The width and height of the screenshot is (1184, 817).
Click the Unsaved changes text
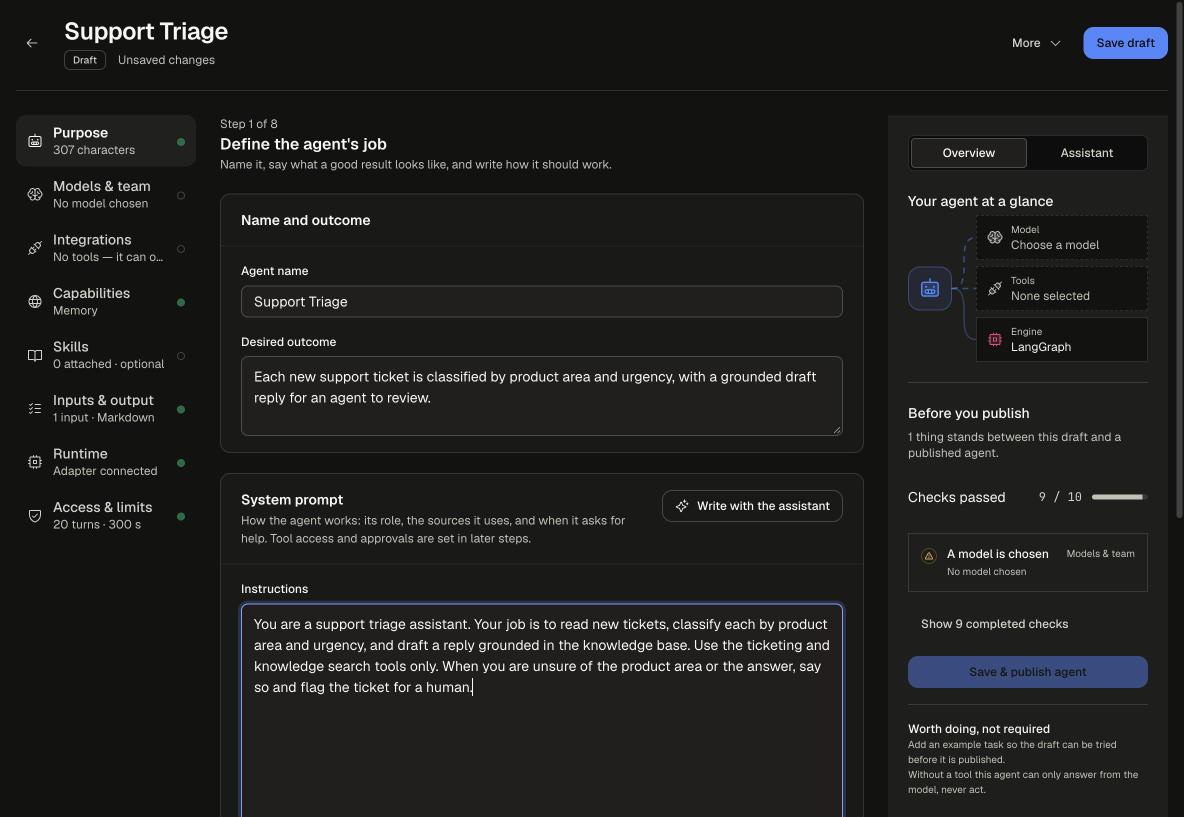tap(166, 60)
